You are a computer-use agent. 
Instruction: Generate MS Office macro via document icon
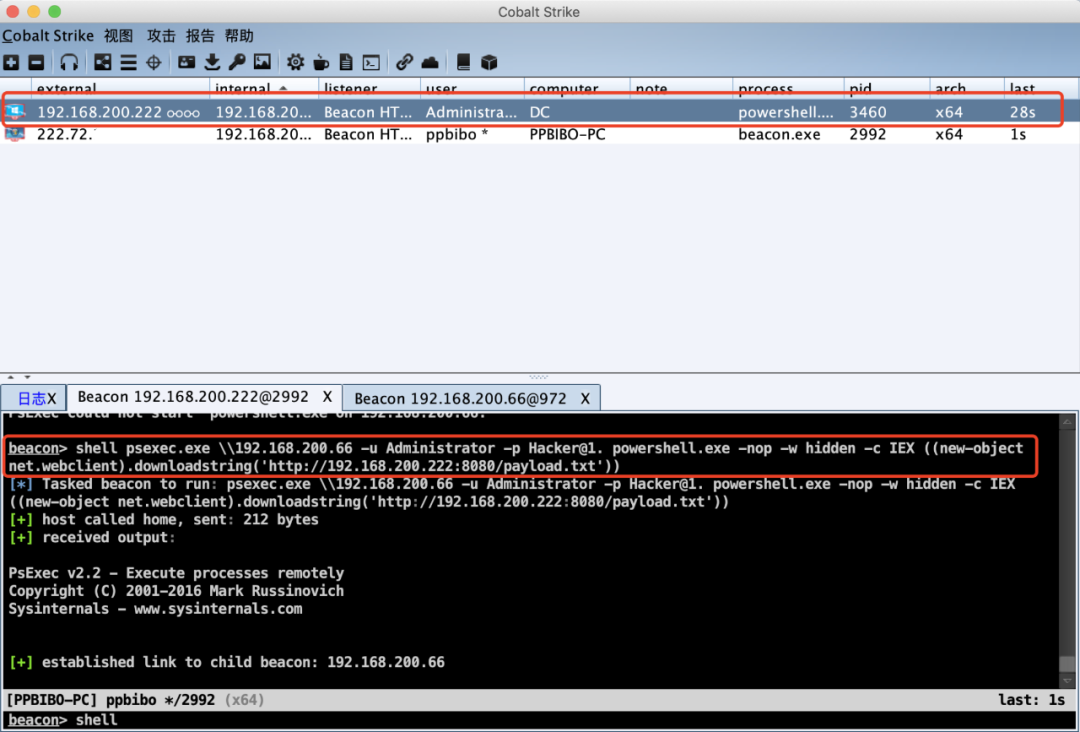click(346, 63)
